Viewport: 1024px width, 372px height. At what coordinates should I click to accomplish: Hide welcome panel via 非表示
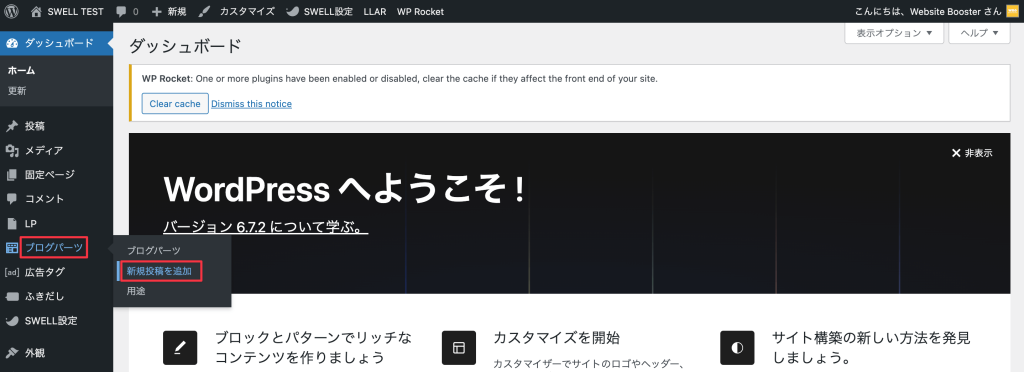(x=978, y=153)
